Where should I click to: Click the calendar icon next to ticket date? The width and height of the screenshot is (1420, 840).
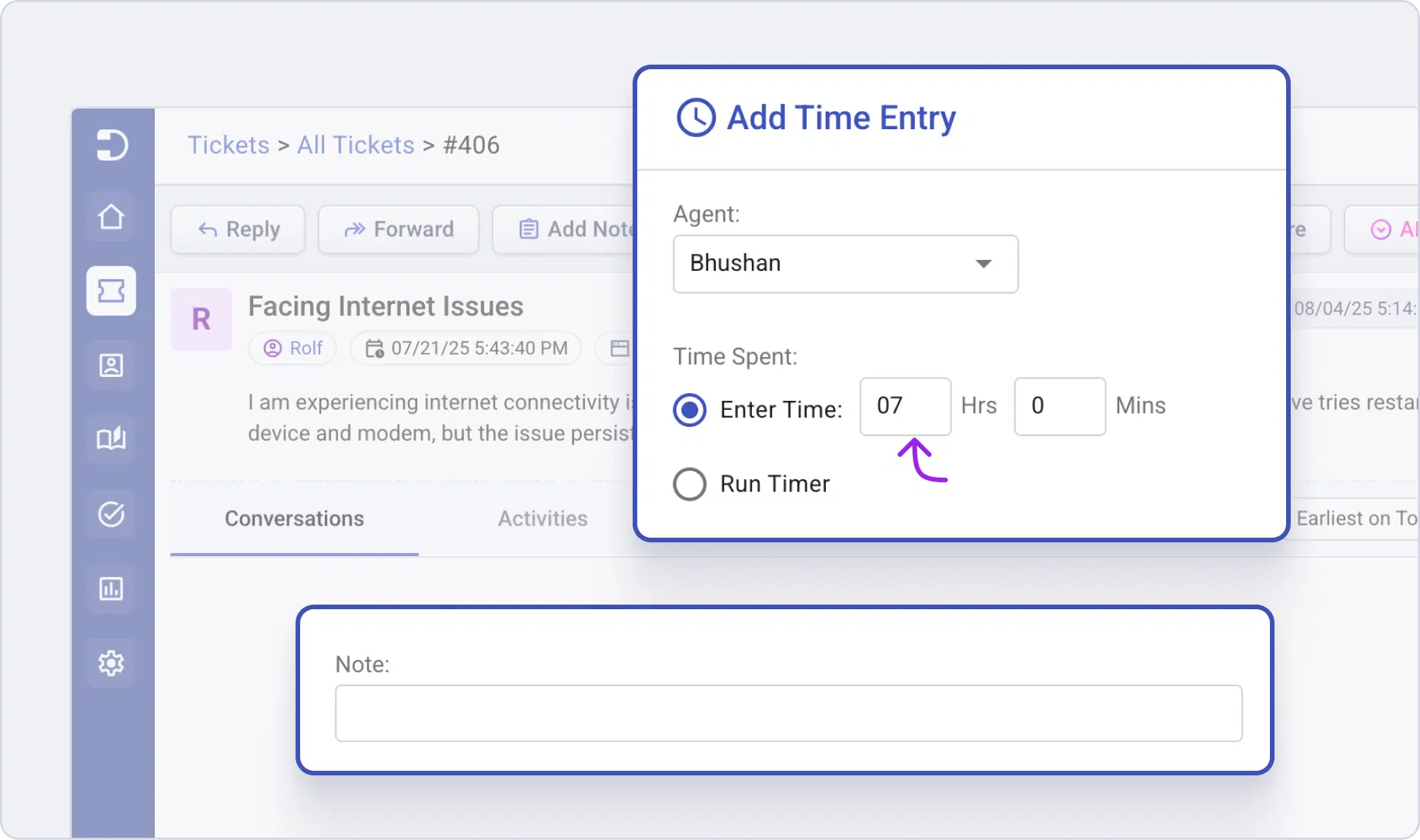(376, 348)
